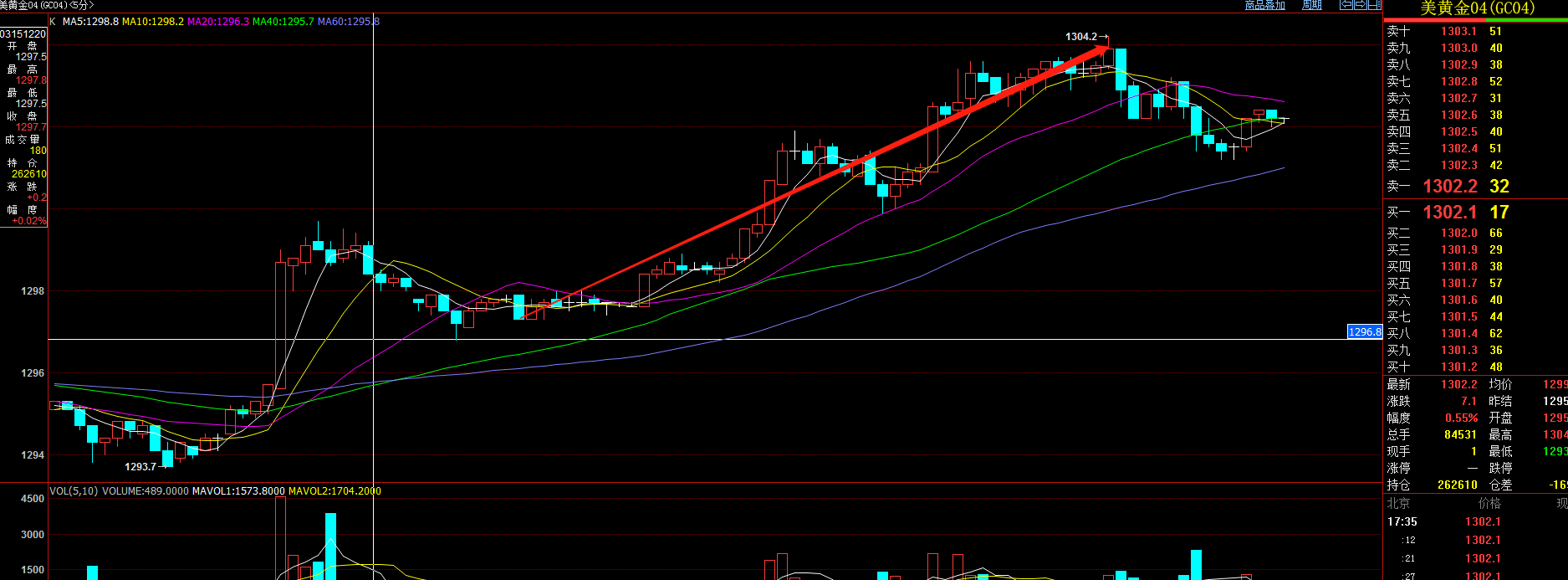Click the K chart type label
The height and width of the screenshot is (580, 1568).
[54, 21]
